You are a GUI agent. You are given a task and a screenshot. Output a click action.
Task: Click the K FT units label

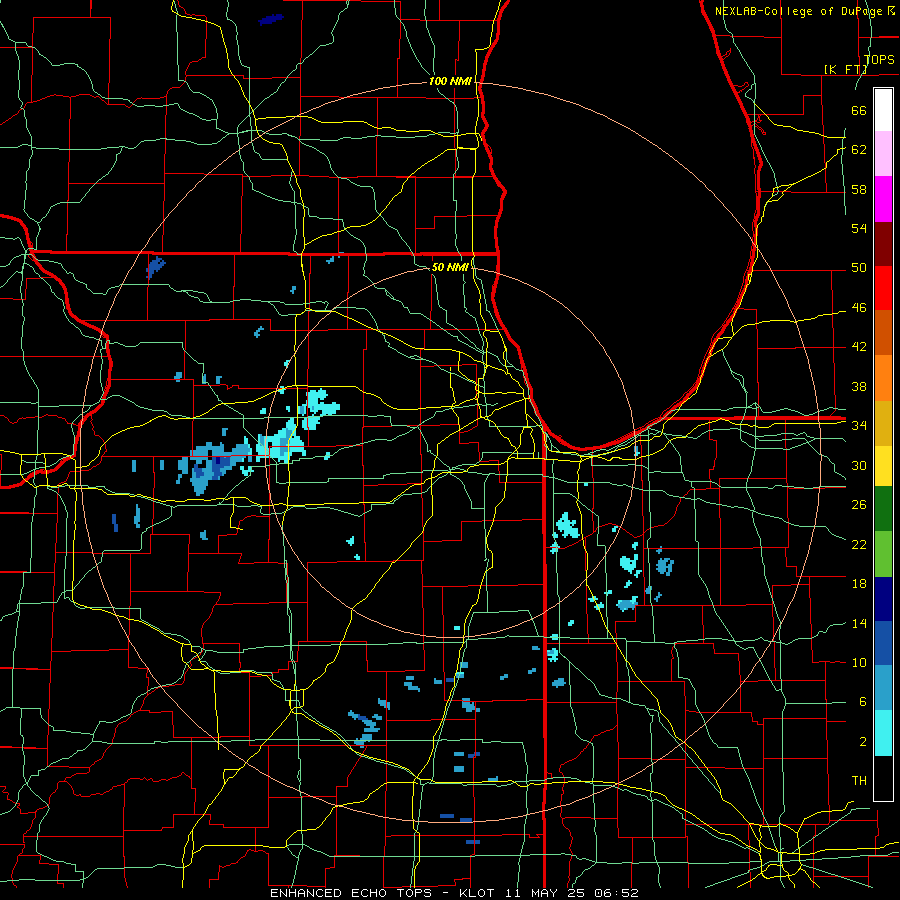click(845, 69)
